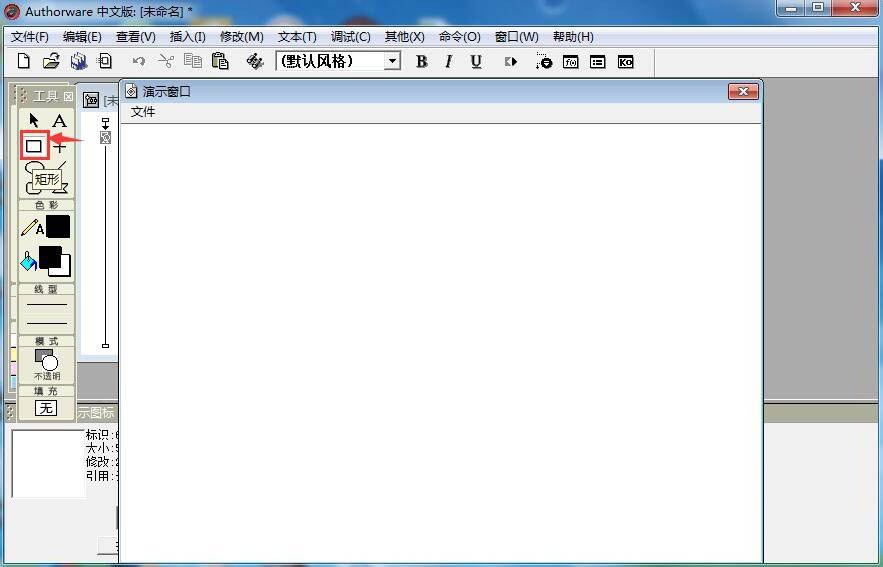
Task: Open the 编辑(E) menu
Action: click(x=82, y=37)
